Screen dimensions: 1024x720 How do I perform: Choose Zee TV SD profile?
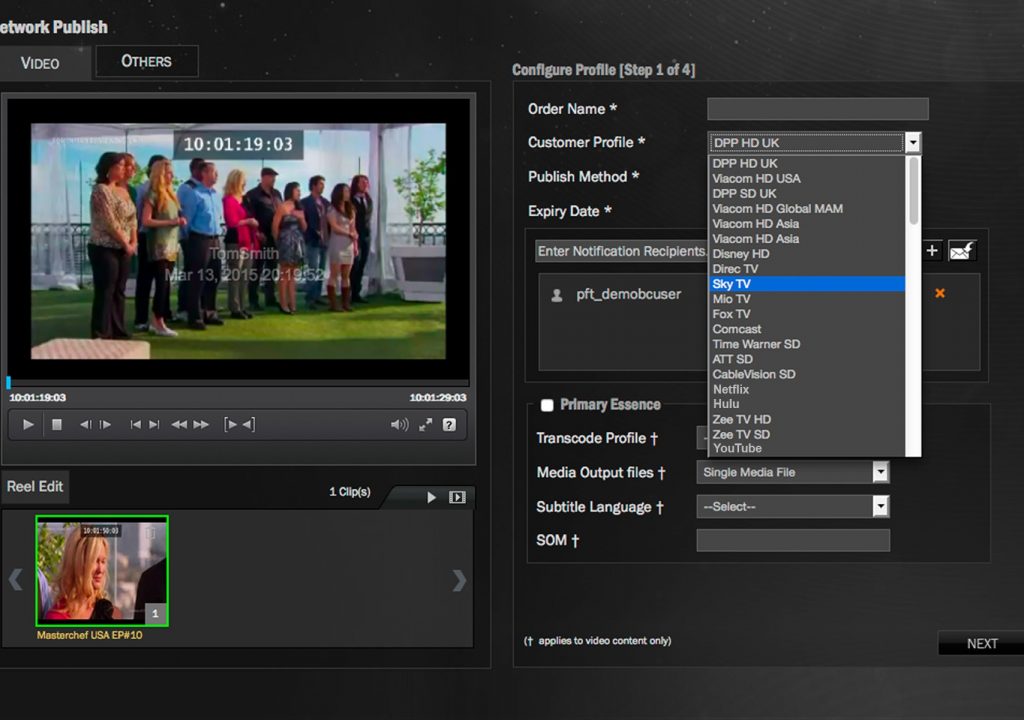(807, 434)
